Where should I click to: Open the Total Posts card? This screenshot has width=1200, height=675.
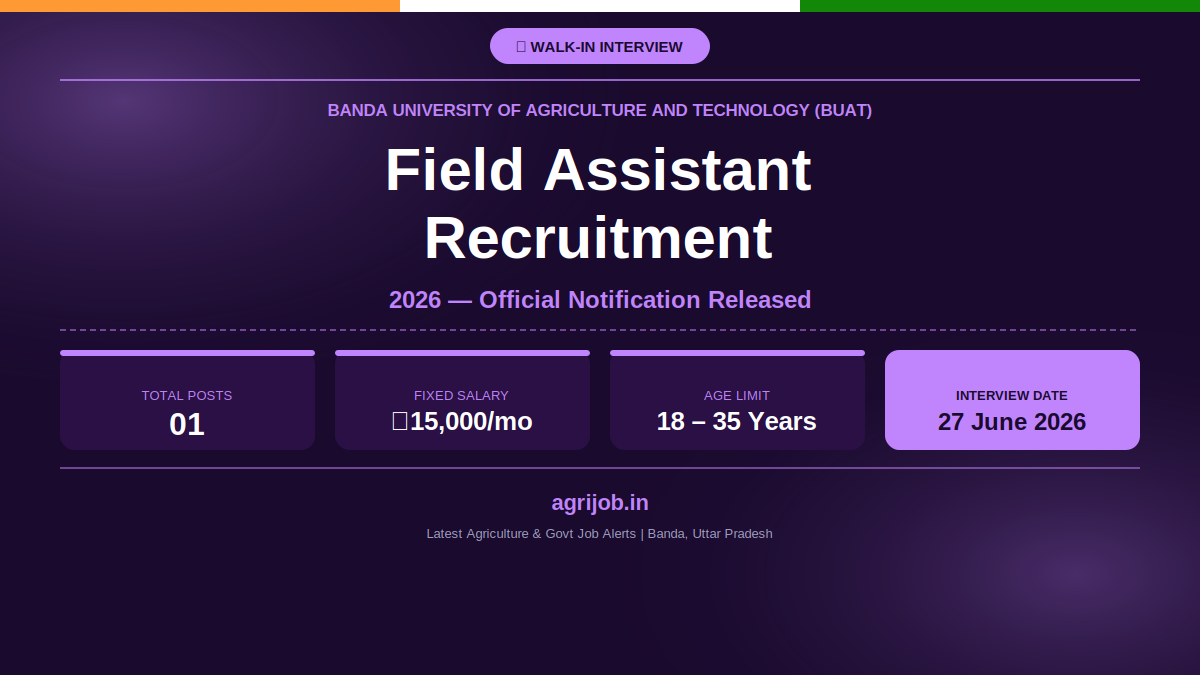coord(187,400)
